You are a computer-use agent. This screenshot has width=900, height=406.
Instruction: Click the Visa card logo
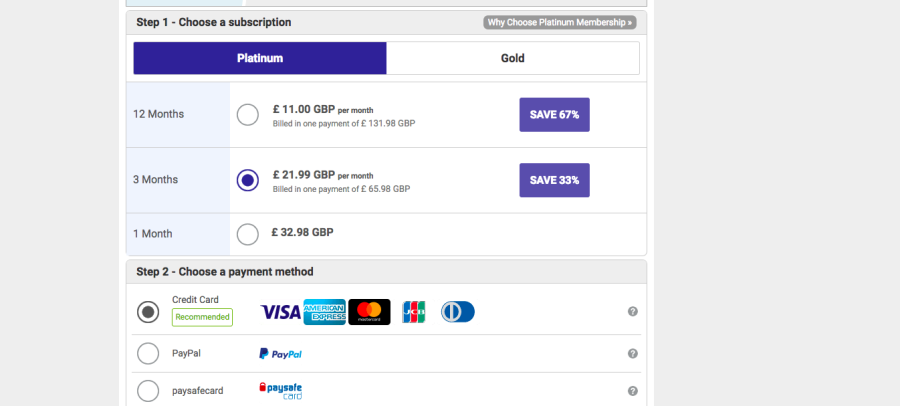281,312
